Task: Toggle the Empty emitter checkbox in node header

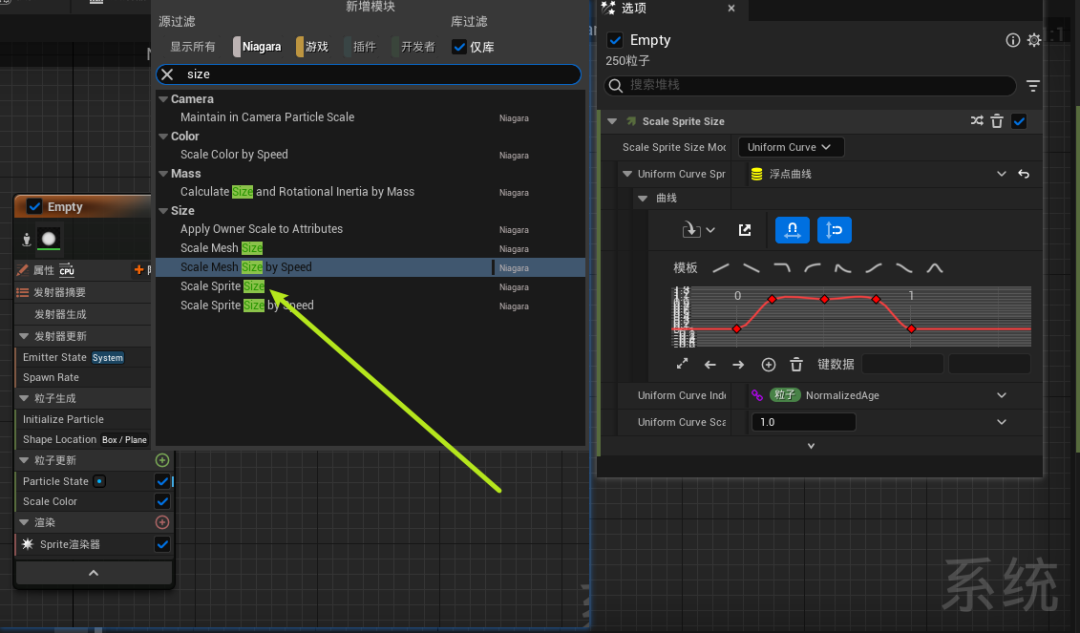Action: pyautogui.click(x=34, y=207)
